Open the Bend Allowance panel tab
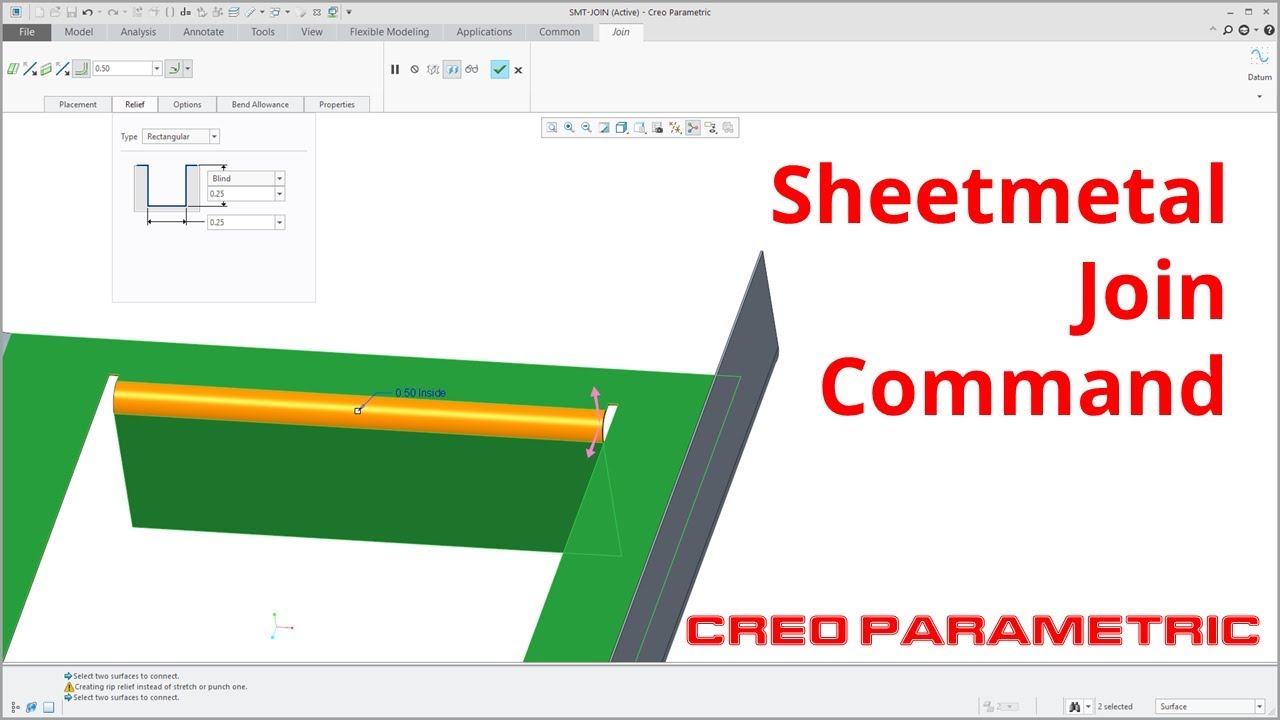This screenshot has width=1280, height=720. tap(260, 104)
